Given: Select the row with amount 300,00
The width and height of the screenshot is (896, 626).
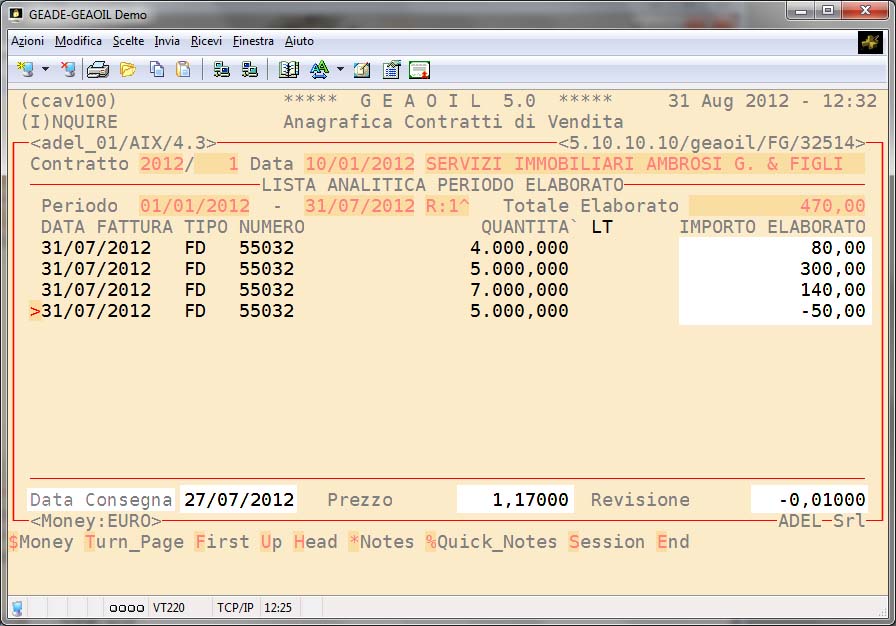Looking at the screenshot, I should click(448, 269).
